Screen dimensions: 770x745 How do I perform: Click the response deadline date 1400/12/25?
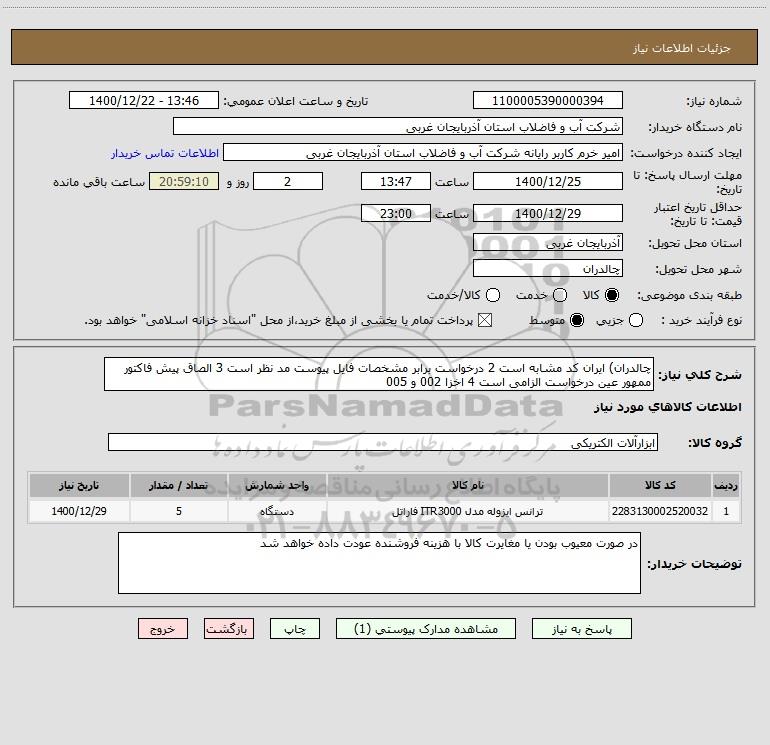coord(548,182)
